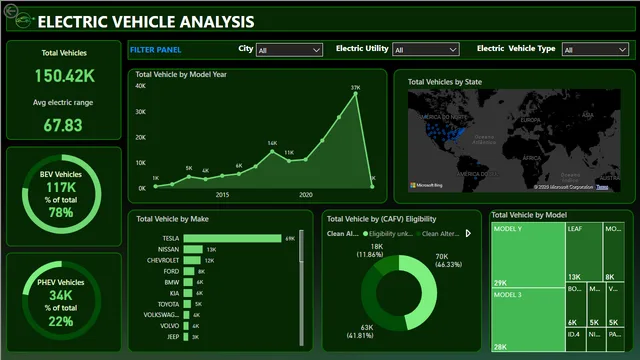
Task: Click the Eligibility unk... legend entry
Action: (x=388, y=234)
